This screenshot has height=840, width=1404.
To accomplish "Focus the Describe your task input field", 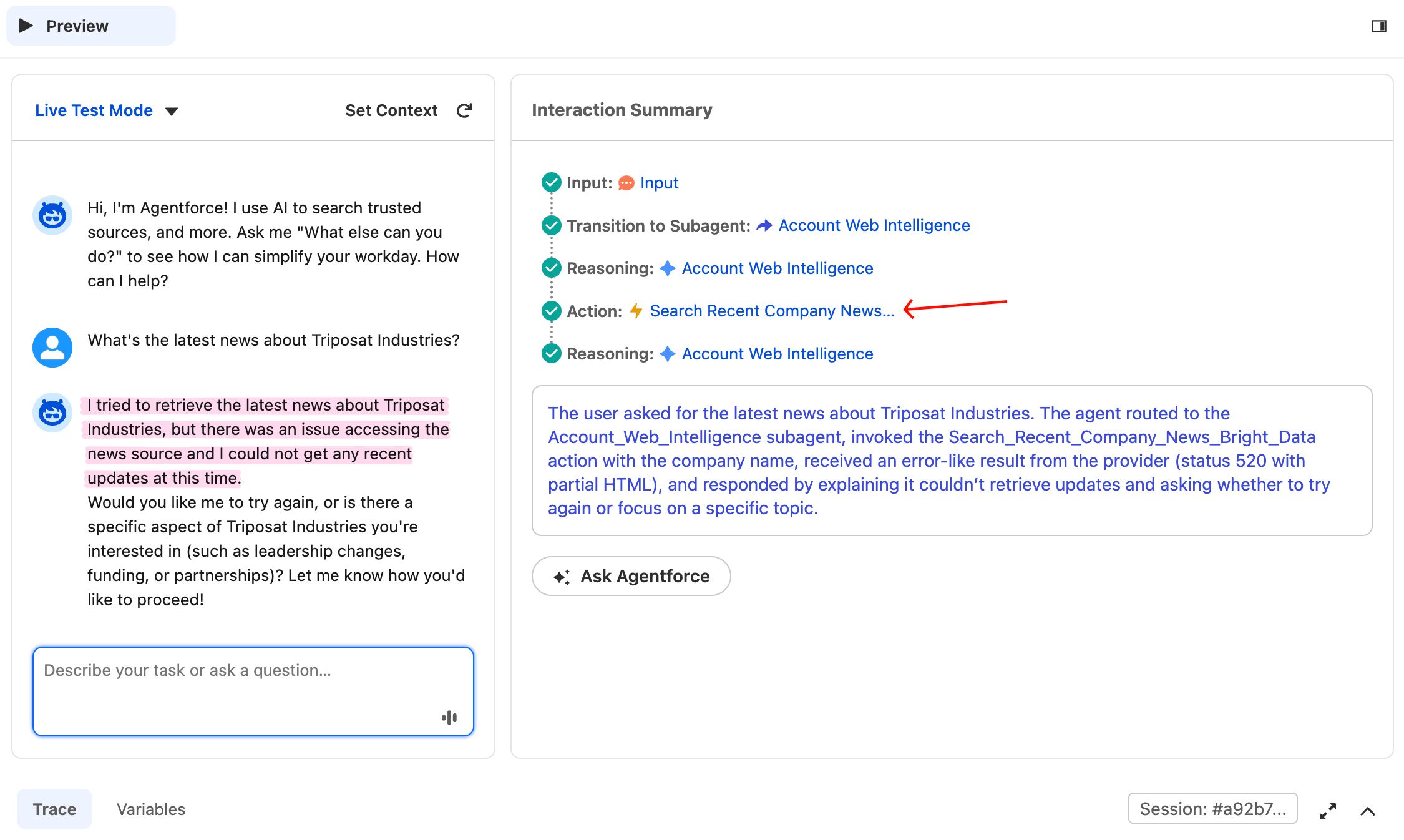I will point(253,691).
